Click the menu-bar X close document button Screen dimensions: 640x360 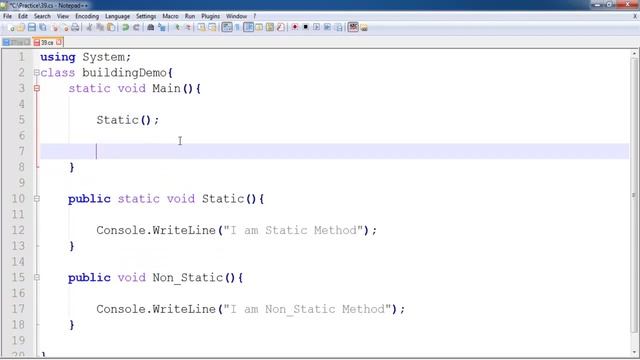(x=635, y=16)
